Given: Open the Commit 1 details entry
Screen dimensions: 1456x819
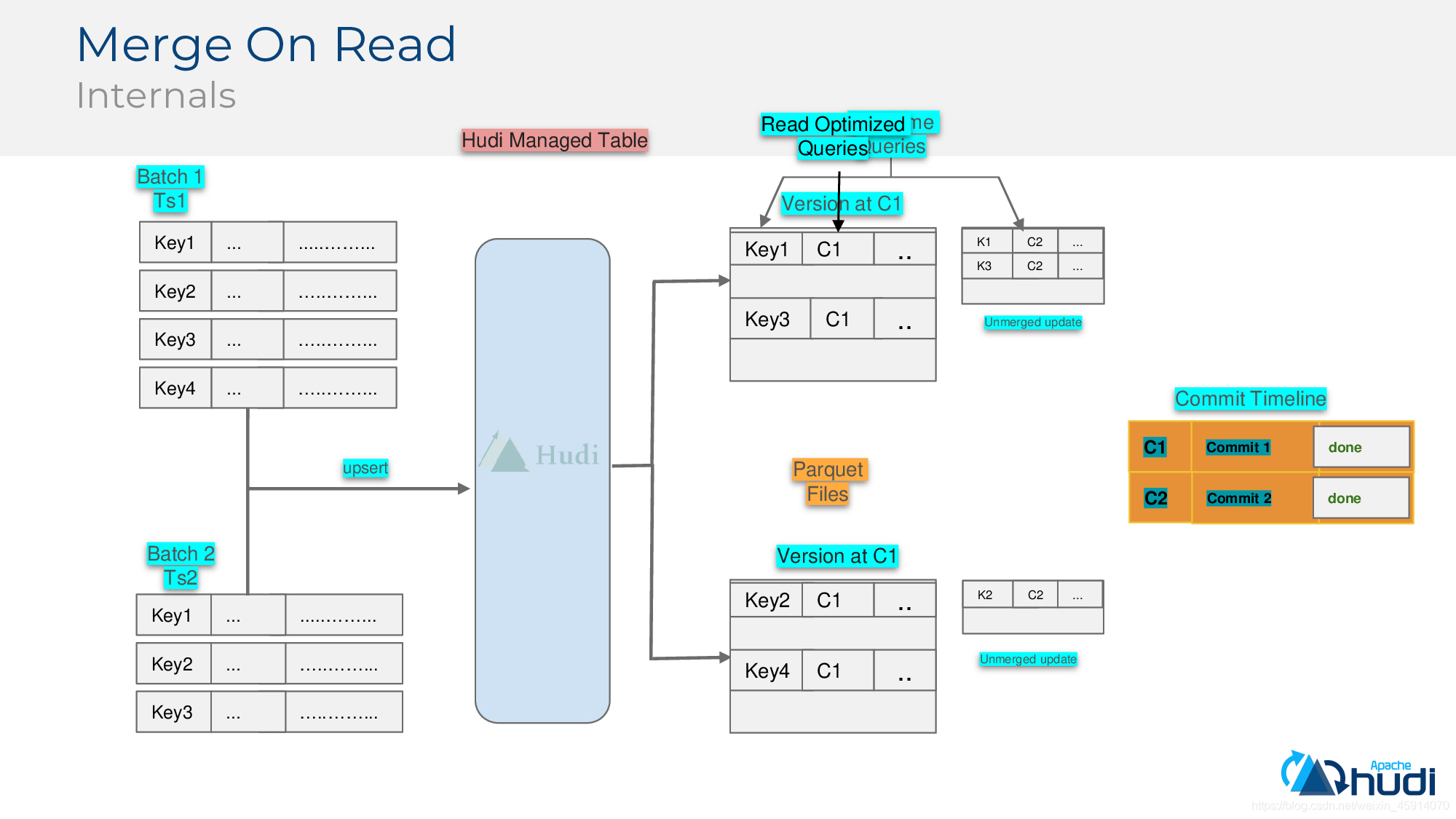Looking at the screenshot, I should [x=1247, y=446].
